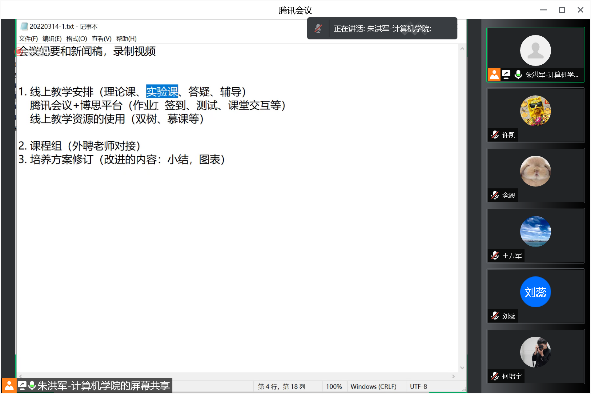Click the heading line 会议纪要和新闻稿，录制视频
This screenshot has height=394, width=591.
(x=87, y=51)
